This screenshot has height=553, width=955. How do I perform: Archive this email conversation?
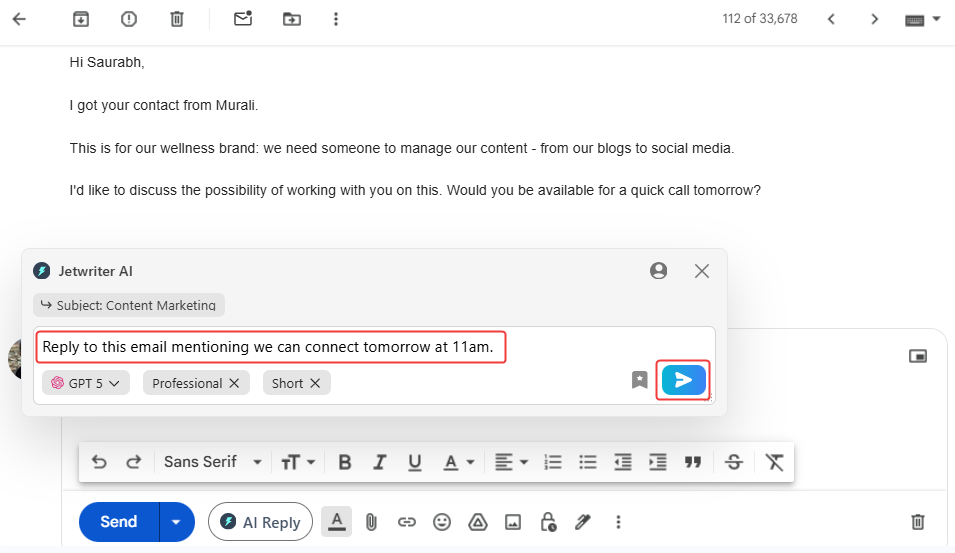pyautogui.click(x=81, y=19)
